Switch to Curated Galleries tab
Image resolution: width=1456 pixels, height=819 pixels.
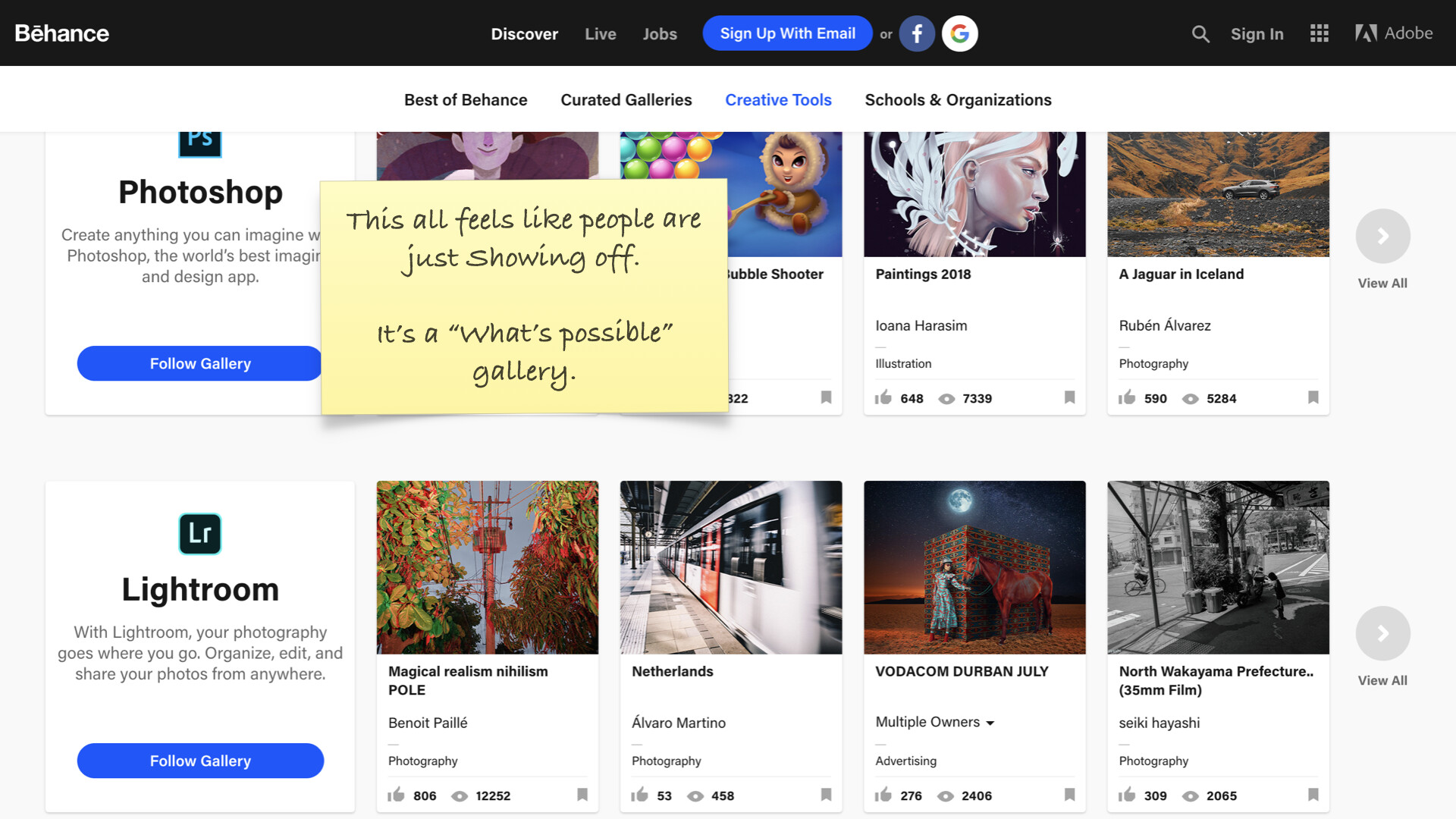pyautogui.click(x=626, y=100)
